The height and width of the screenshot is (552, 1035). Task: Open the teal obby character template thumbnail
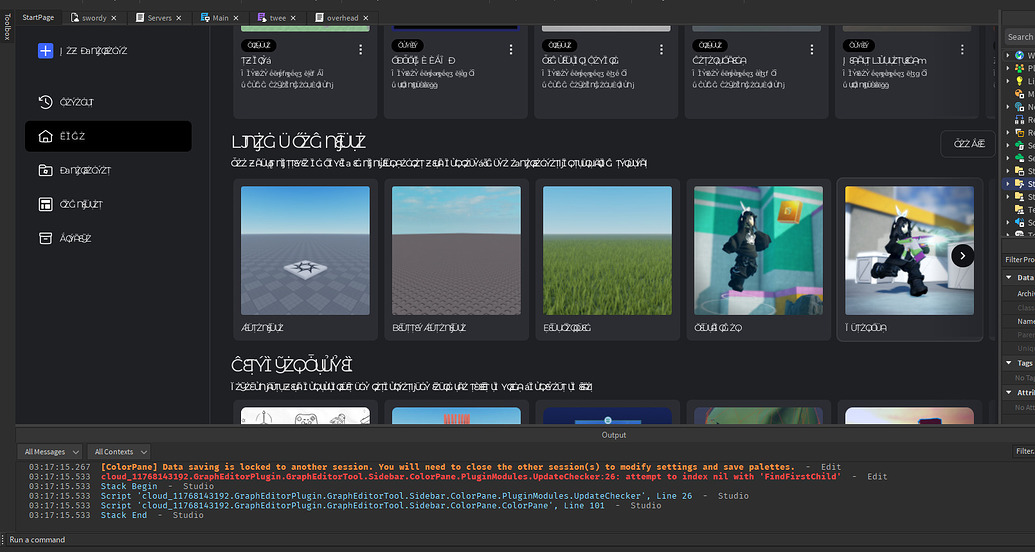(x=758, y=250)
